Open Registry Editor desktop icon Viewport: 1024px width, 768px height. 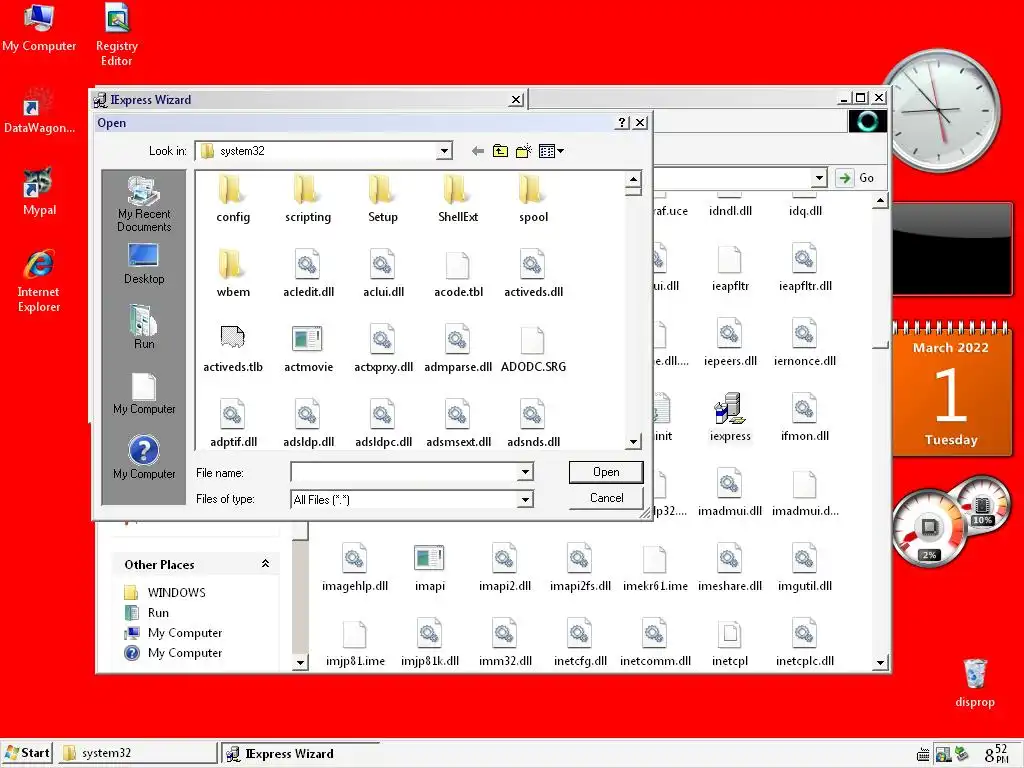(x=117, y=35)
